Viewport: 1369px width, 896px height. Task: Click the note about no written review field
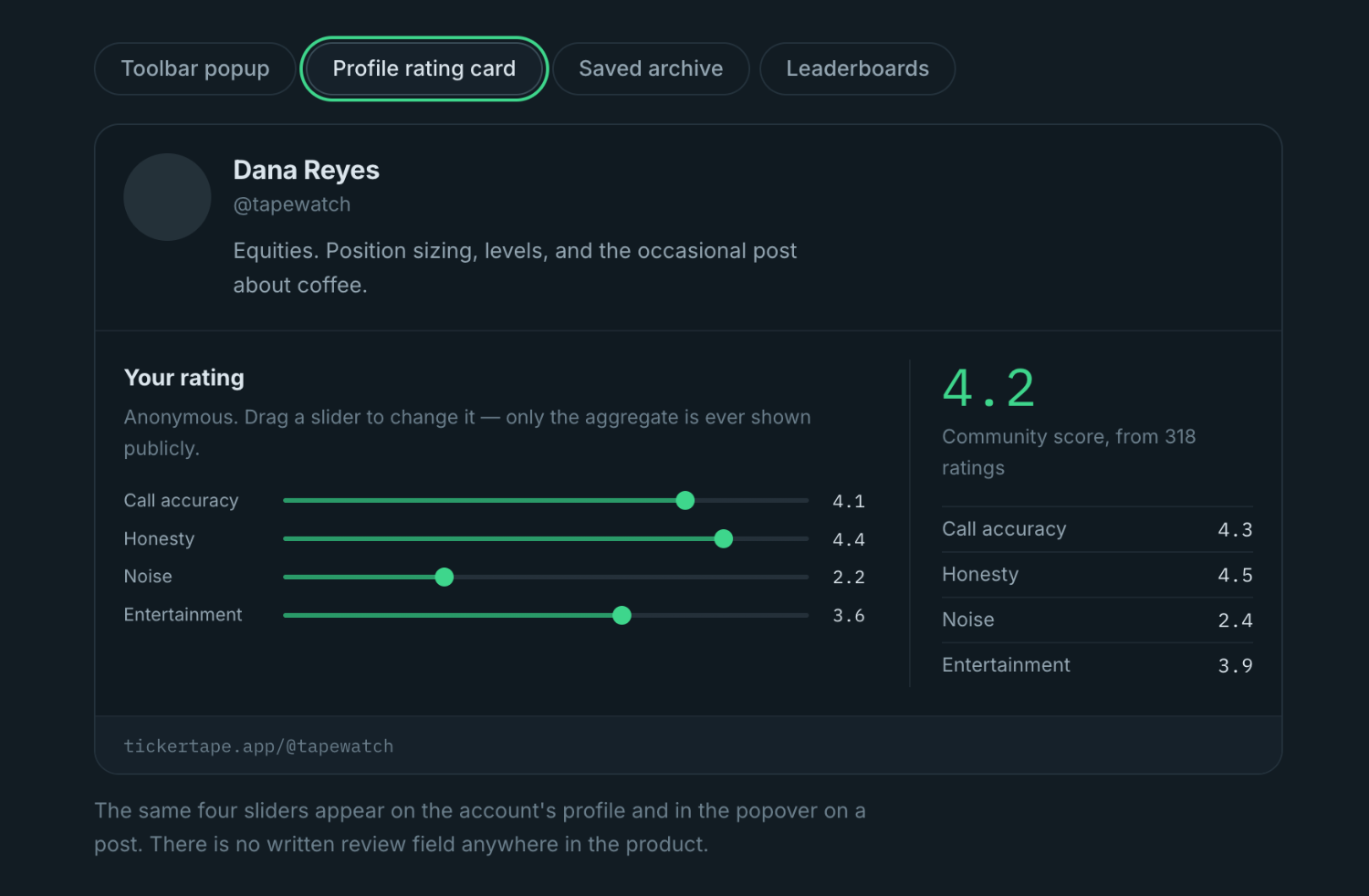pyautogui.click(x=480, y=828)
